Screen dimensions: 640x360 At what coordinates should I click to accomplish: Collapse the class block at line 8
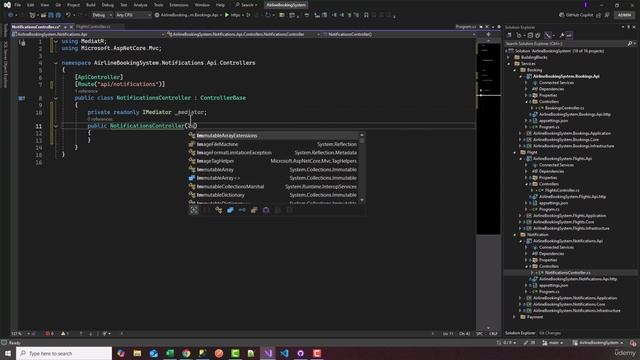tap(56, 98)
